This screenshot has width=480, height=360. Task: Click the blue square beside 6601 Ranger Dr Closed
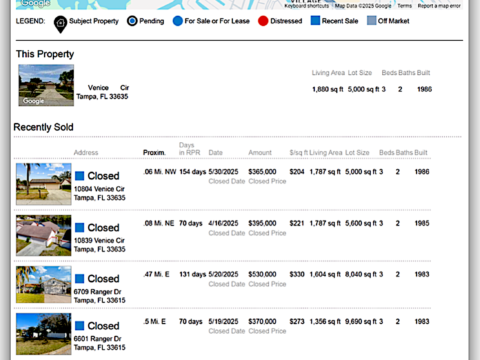[79, 326]
